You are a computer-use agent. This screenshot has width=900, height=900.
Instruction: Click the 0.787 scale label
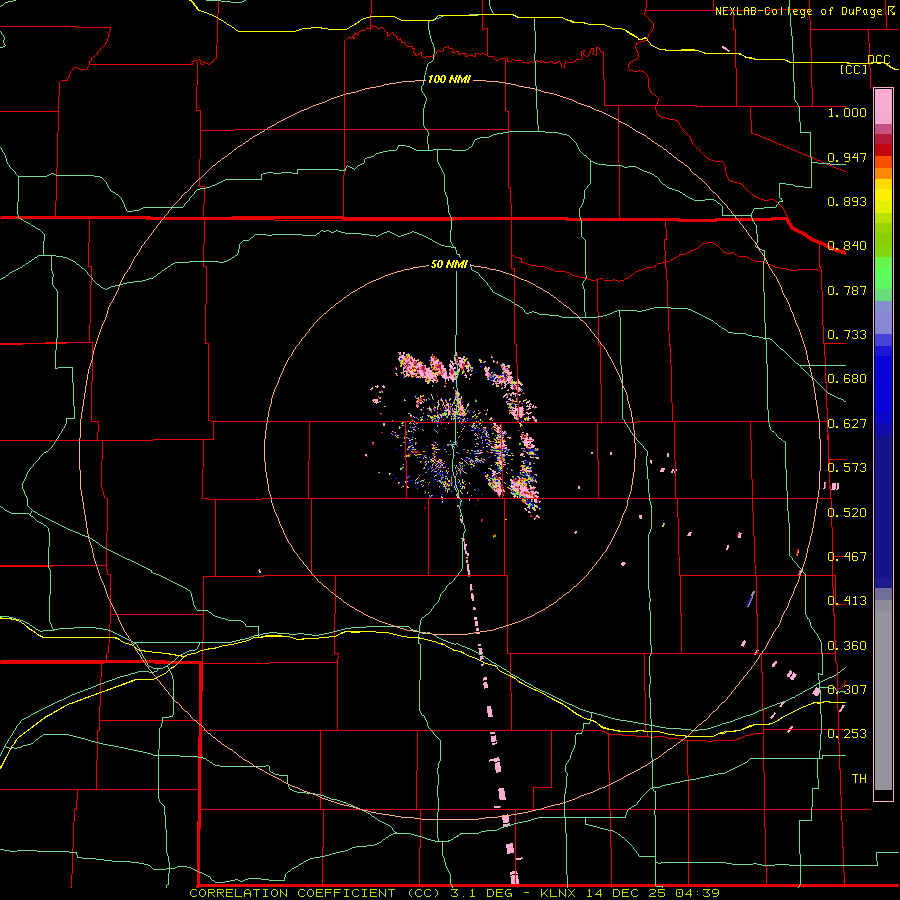(x=847, y=290)
